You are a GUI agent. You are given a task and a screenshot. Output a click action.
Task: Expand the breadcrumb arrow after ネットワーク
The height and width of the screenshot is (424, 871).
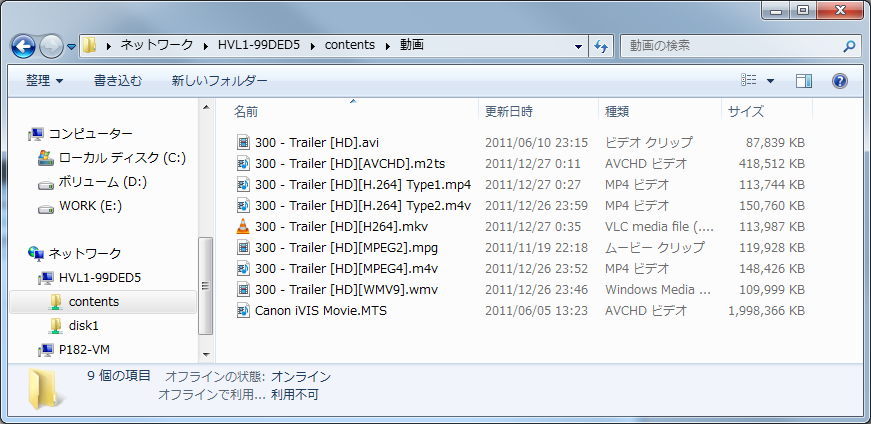click(x=206, y=46)
